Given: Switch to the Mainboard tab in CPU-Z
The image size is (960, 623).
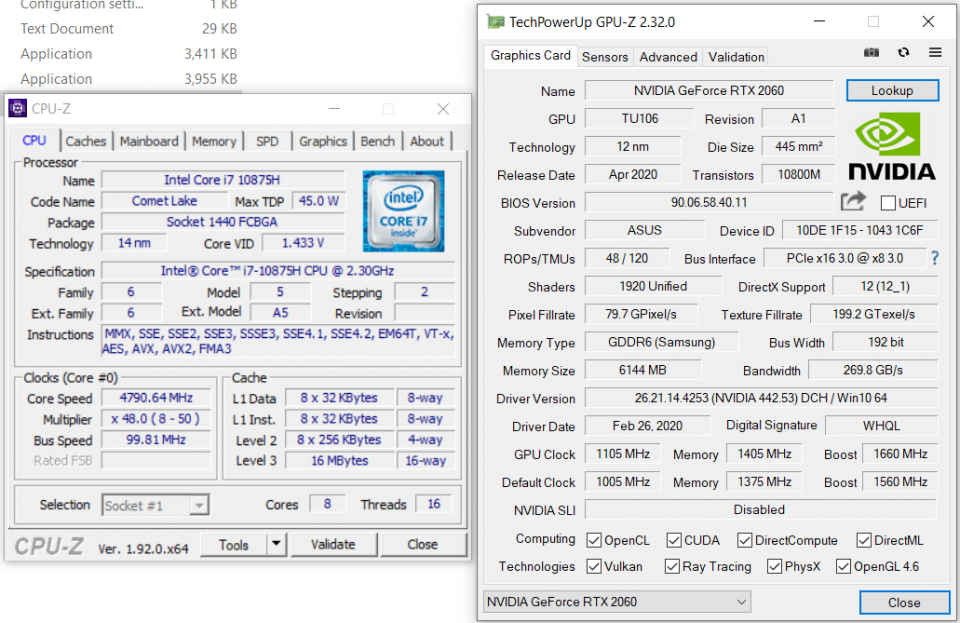Looking at the screenshot, I should [x=149, y=141].
